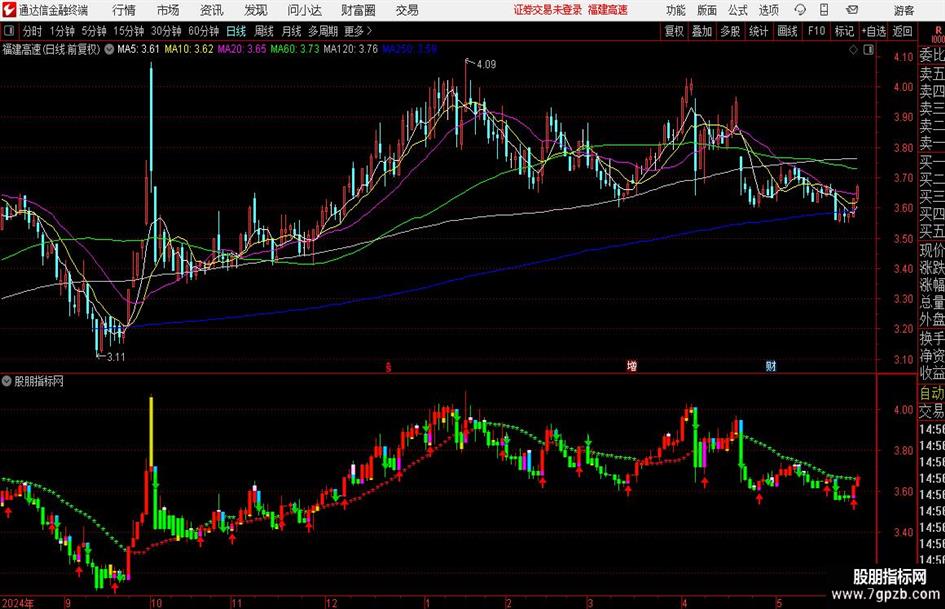Open the headset customer service icon
Screen dimensions: 945x609
click(800, 10)
